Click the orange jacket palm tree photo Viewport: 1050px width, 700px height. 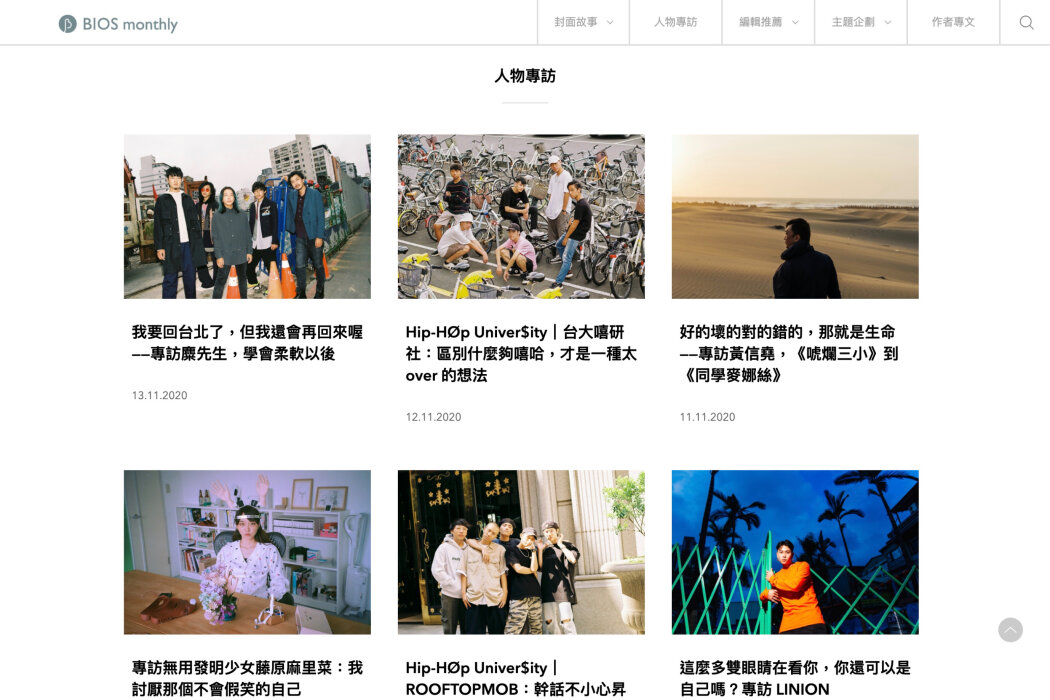coord(795,552)
